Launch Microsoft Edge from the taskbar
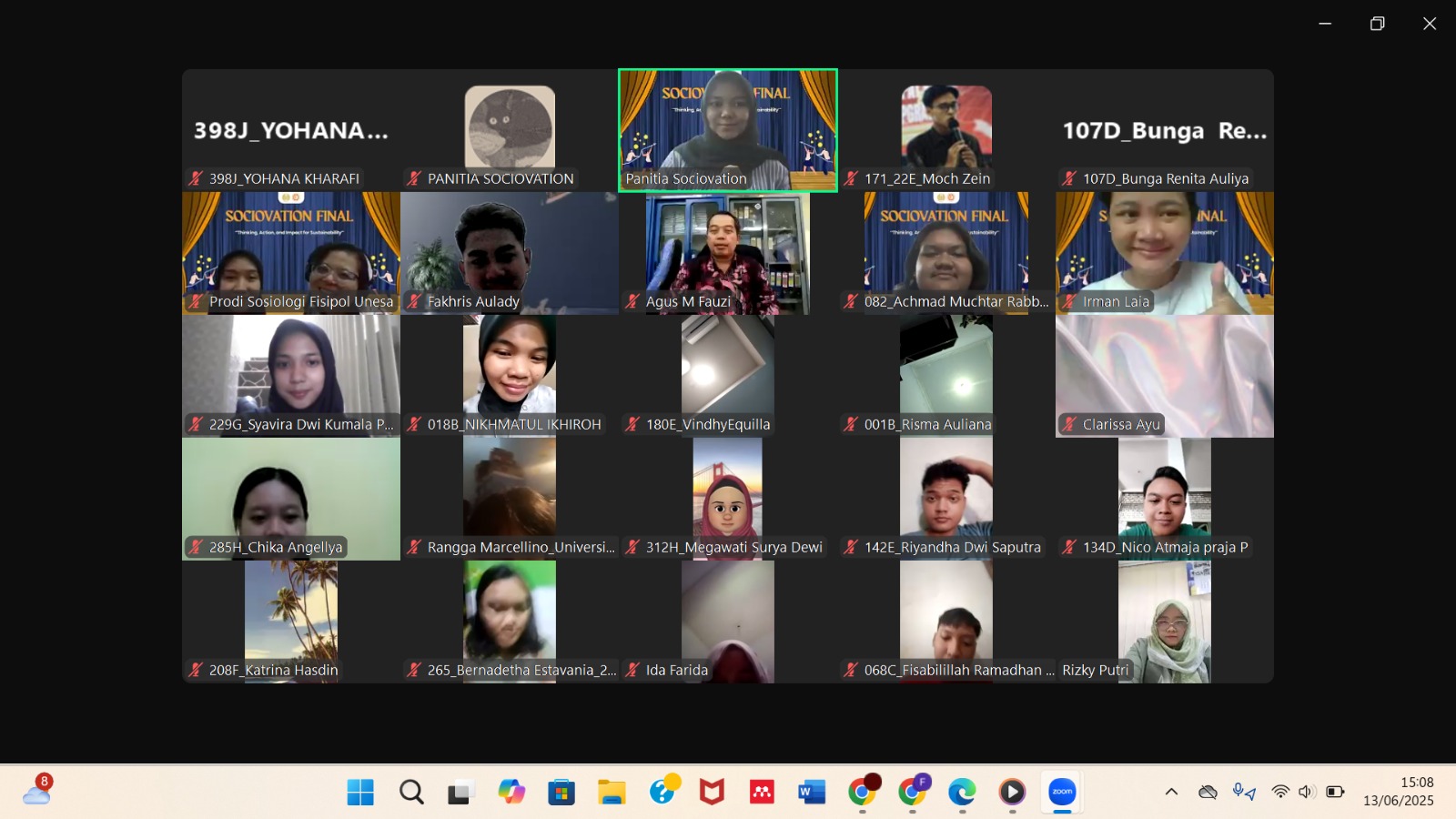 (x=962, y=792)
